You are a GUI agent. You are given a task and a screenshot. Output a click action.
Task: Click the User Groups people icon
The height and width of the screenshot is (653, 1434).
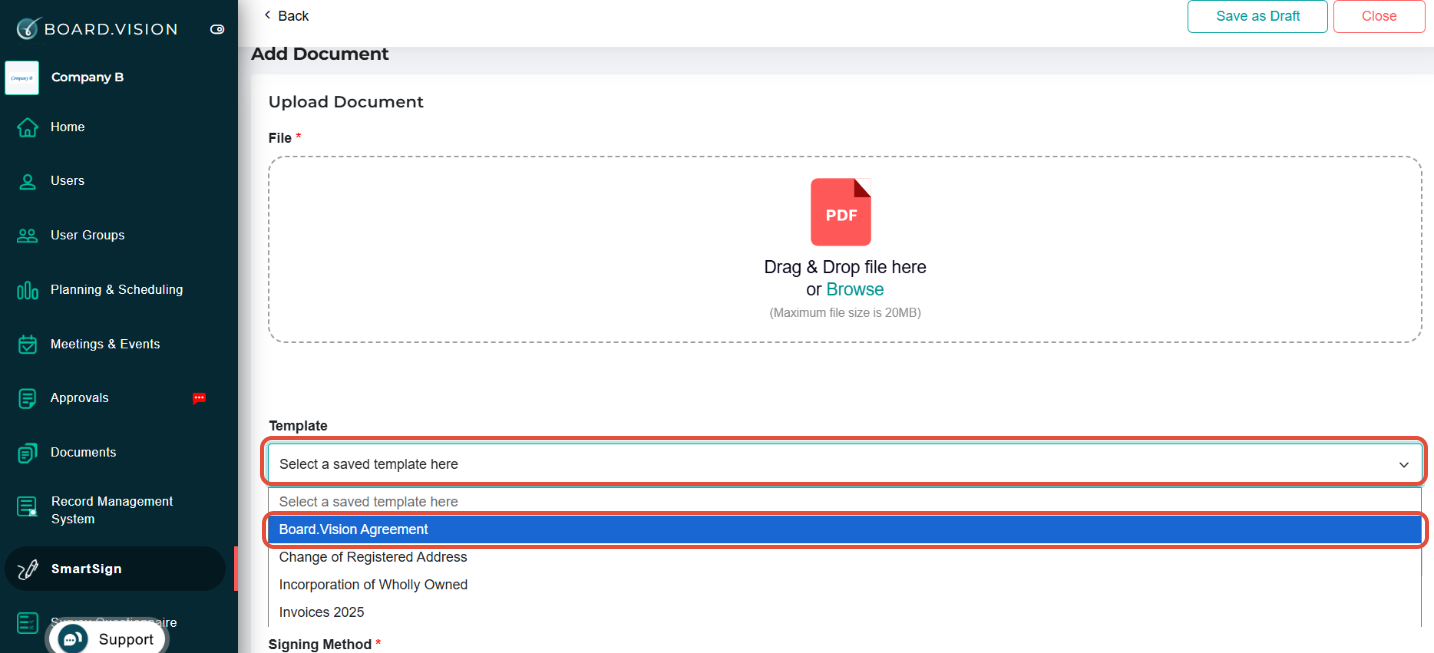(x=28, y=236)
